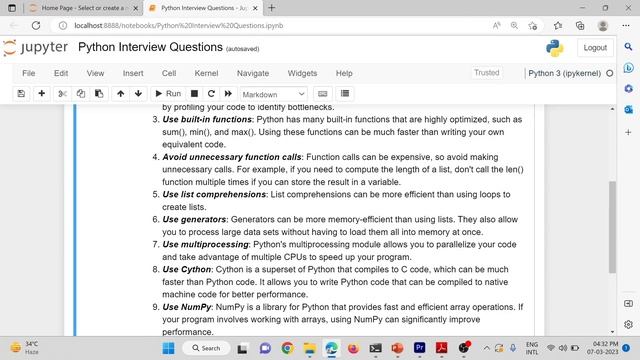This screenshot has height=360, width=640.
Task: Click the Jupyter logo
Action: pyautogui.click(x=36, y=47)
